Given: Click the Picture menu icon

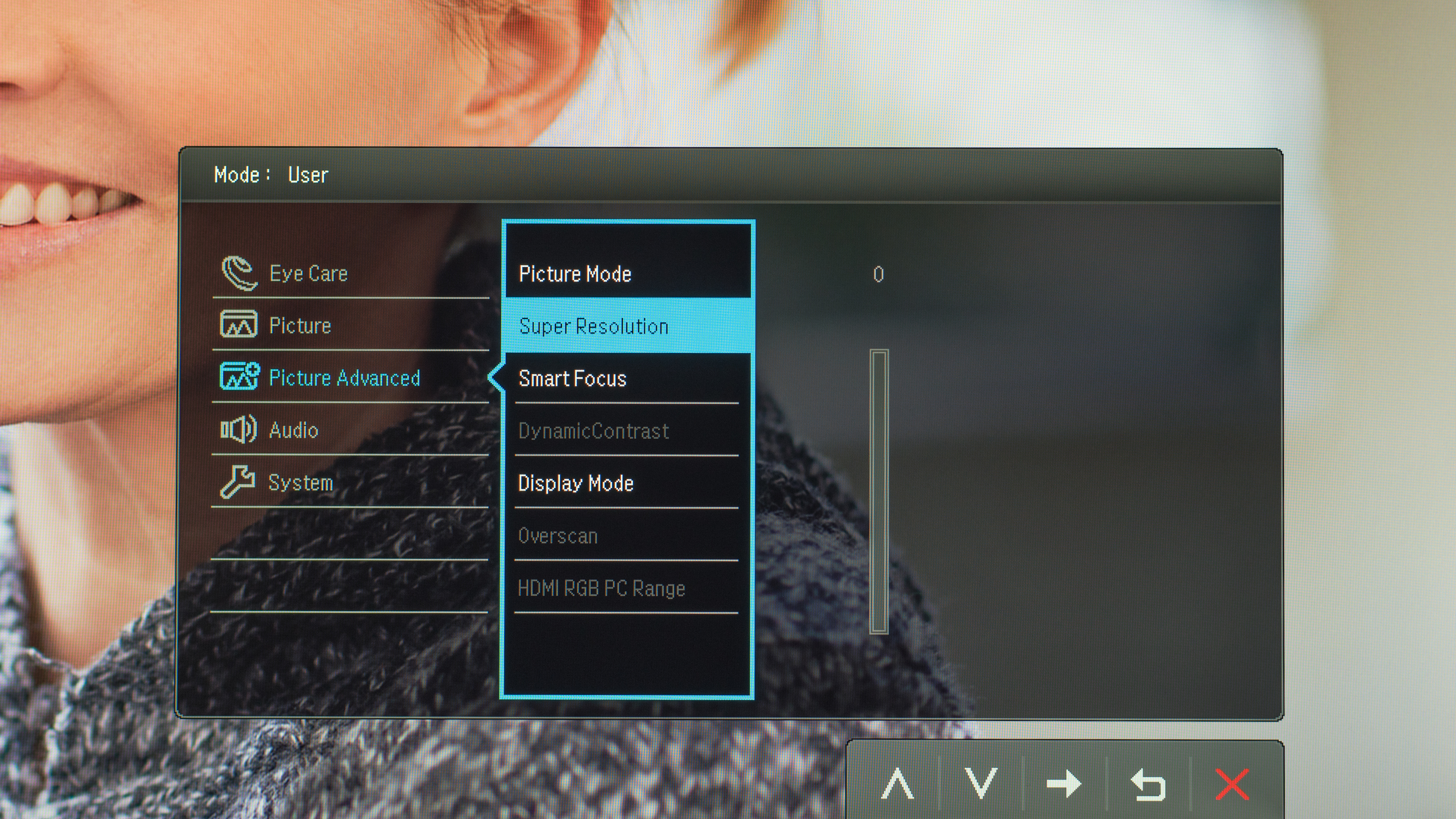Looking at the screenshot, I should click(x=238, y=325).
